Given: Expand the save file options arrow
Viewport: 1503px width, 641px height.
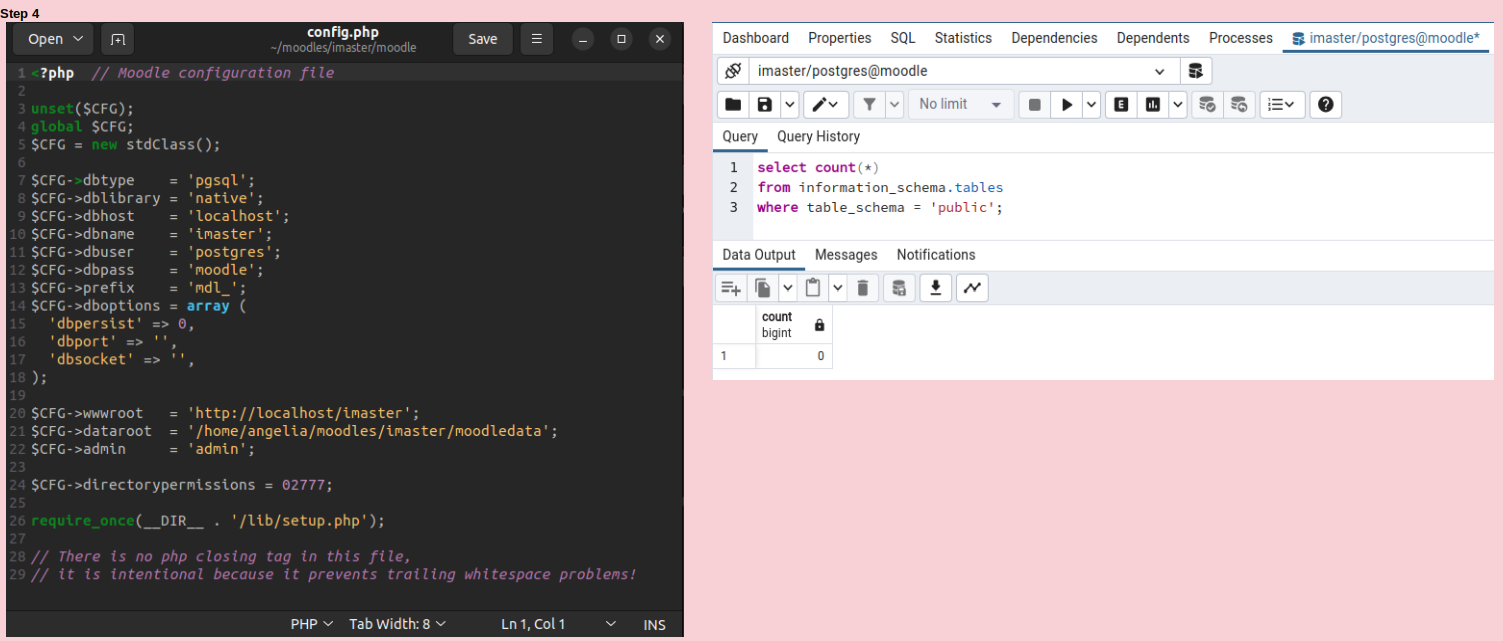Looking at the screenshot, I should (789, 104).
